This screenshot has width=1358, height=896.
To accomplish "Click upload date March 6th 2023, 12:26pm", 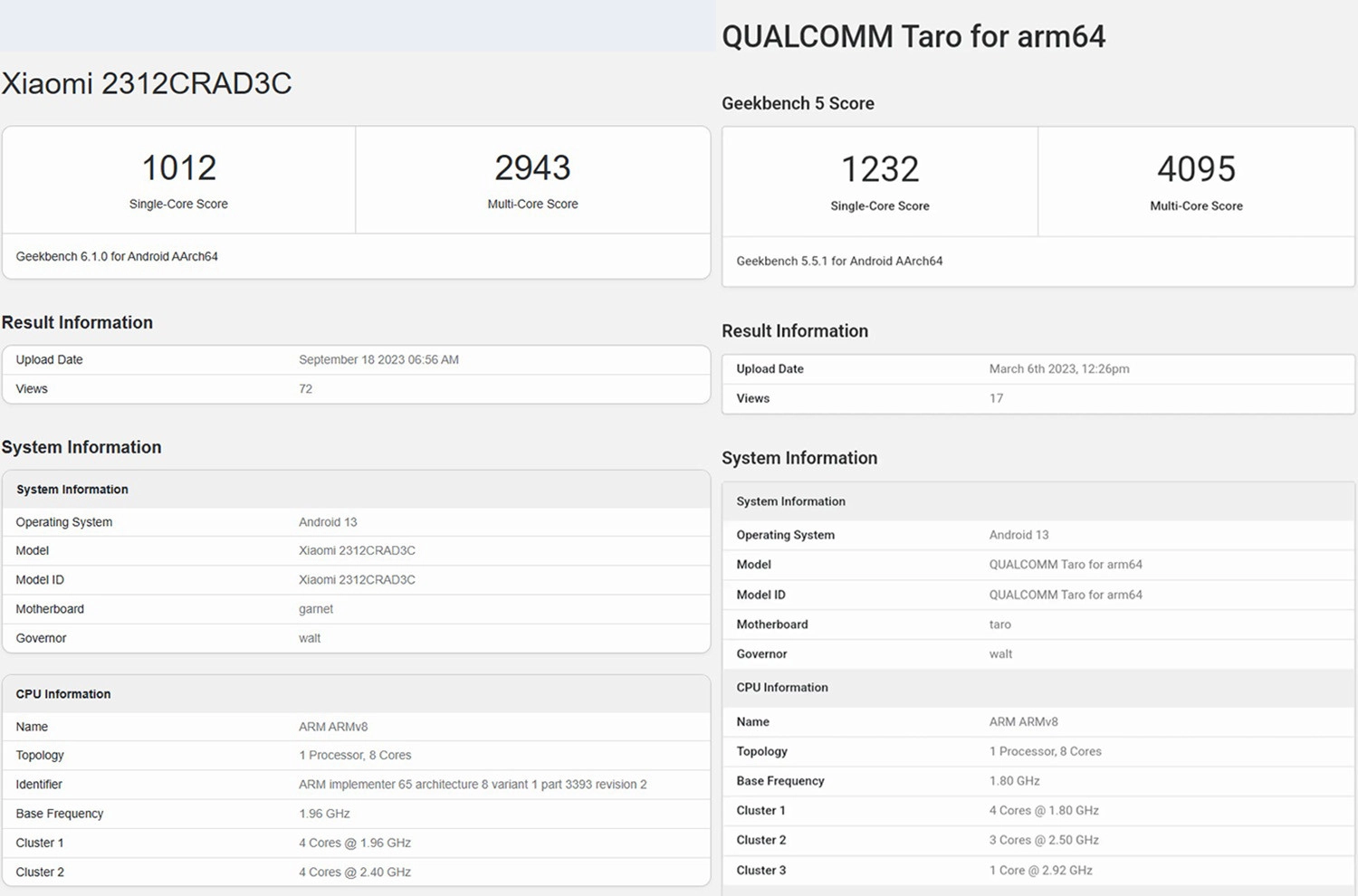I will pyautogui.click(x=1059, y=368).
